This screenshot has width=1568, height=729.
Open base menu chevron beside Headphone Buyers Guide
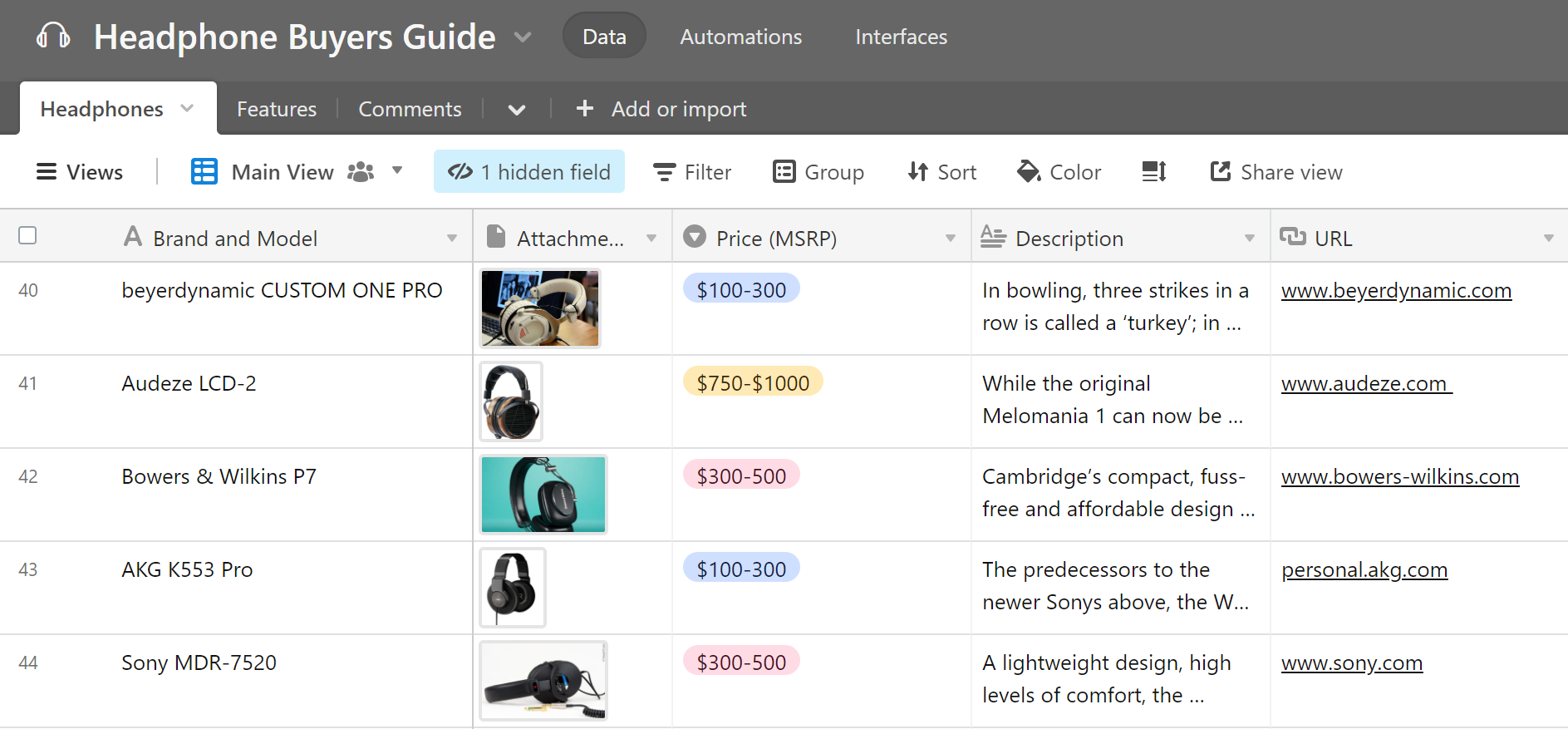pos(523,37)
